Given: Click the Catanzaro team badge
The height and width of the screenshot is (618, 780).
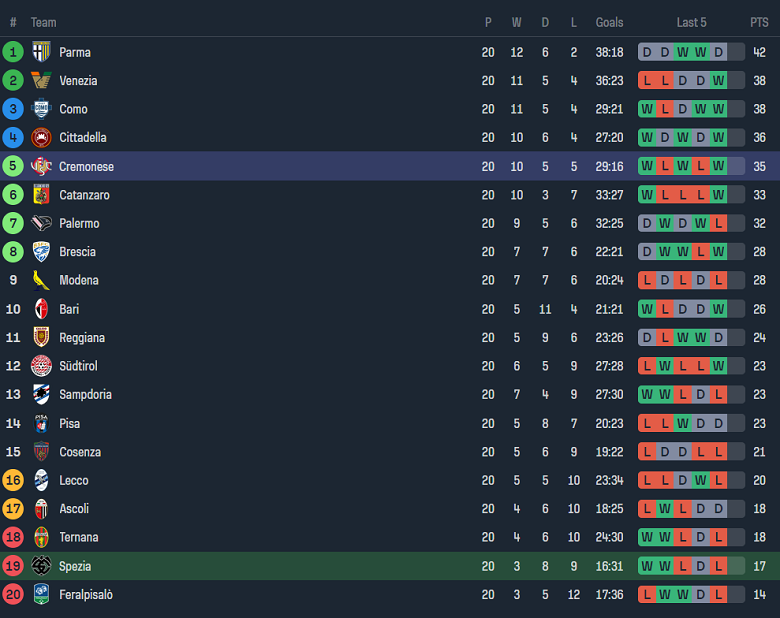Looking at the screenshot, I should click(41, 195).
